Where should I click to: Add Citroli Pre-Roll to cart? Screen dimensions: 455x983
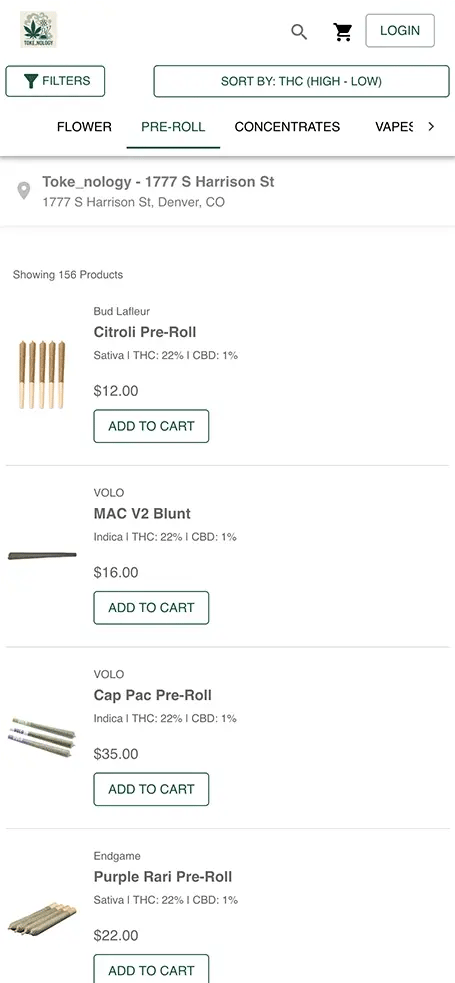pos(151,426)
